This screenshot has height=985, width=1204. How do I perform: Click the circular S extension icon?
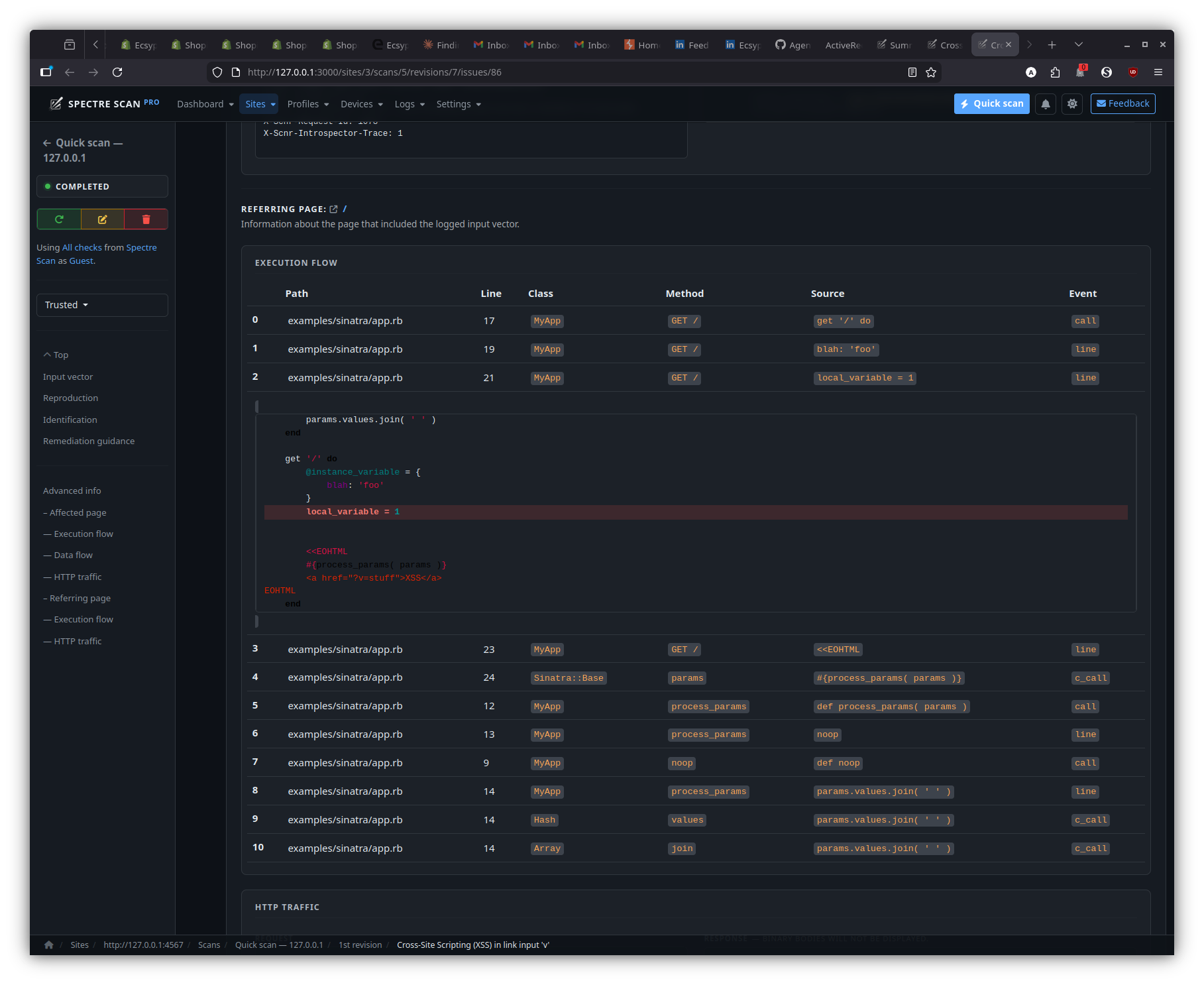click(1107, 72)
